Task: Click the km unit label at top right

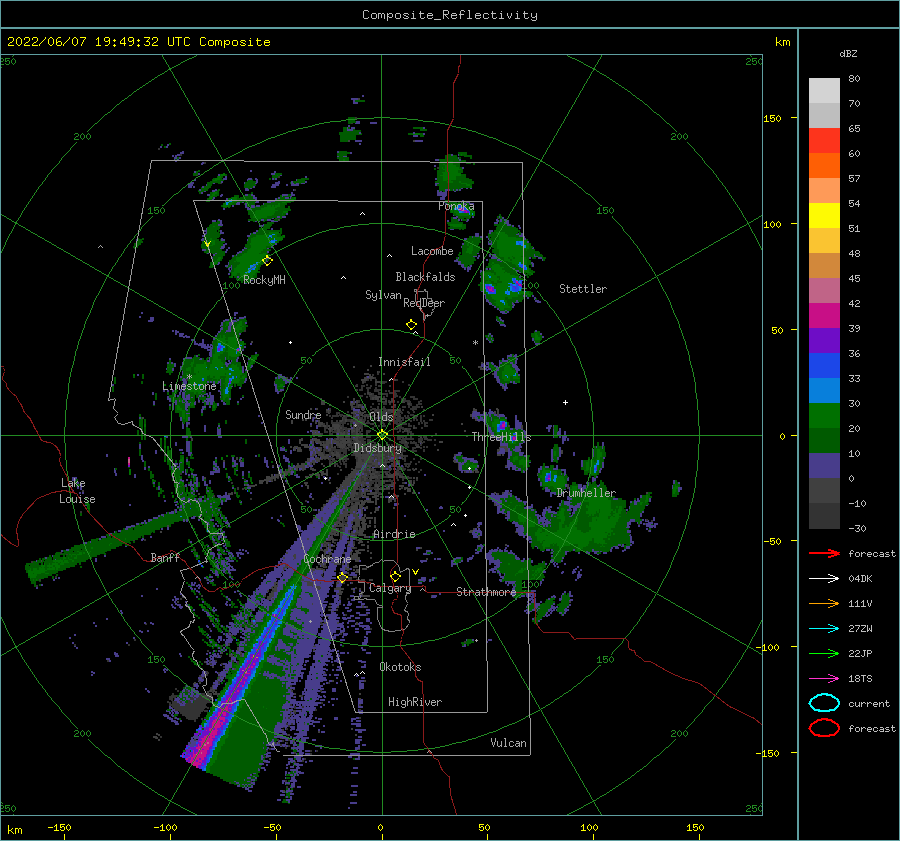Action: (x=782, y=42)
